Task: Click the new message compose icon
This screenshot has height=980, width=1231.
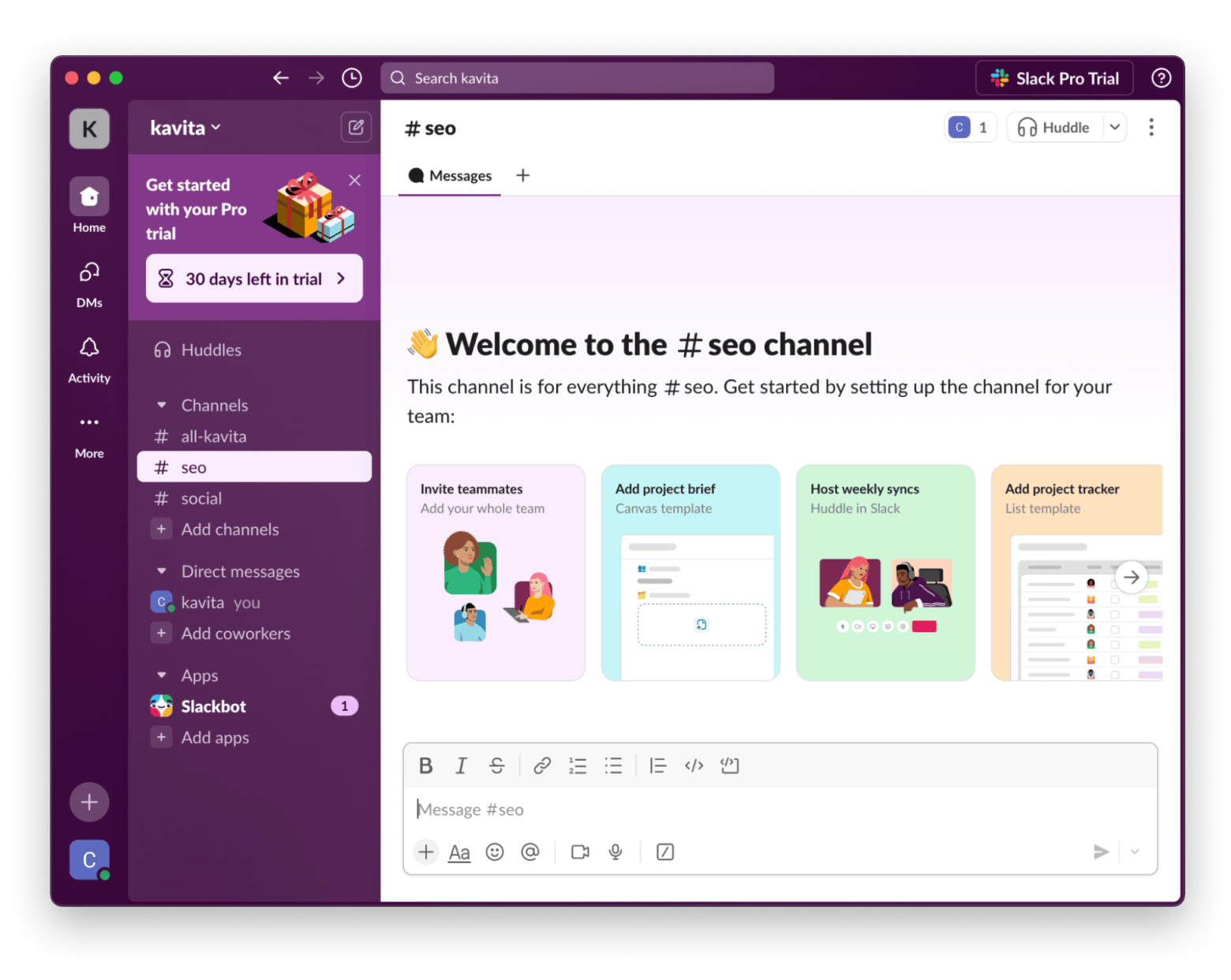Action: pyautogui.click(x=356, y=127)
